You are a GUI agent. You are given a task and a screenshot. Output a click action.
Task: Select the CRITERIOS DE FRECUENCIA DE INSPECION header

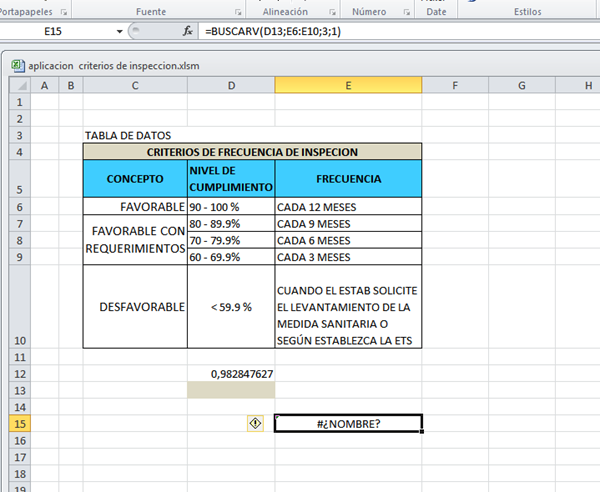pyautogui.click(x=252, y=152)
